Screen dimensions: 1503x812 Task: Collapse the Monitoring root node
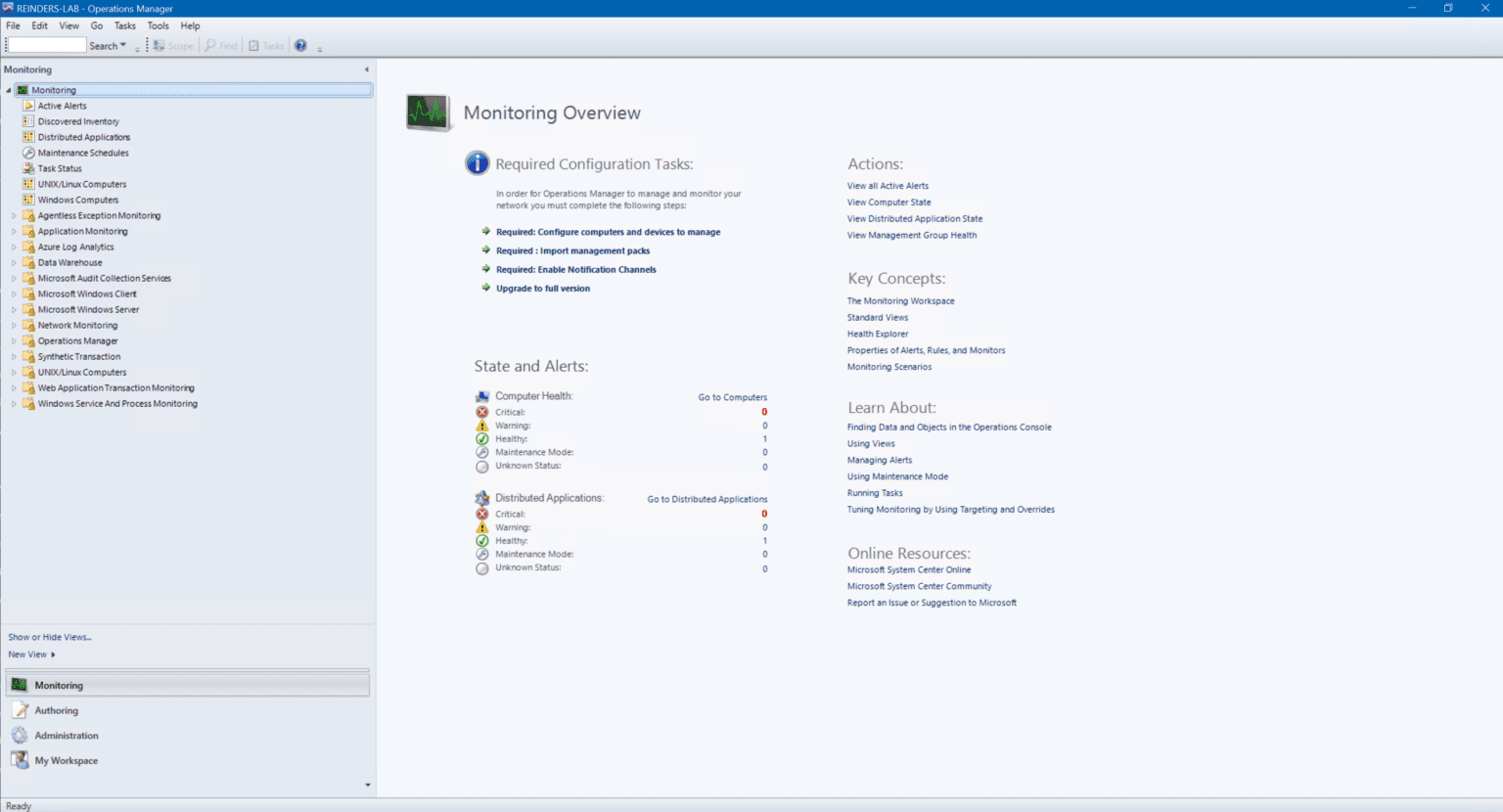[x=8, y=89]
